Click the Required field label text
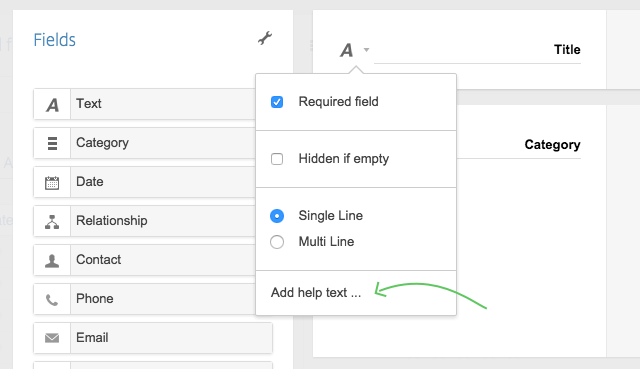Image resolution: width=640 pixels, height=369 pixels. [x=338, y=101]
